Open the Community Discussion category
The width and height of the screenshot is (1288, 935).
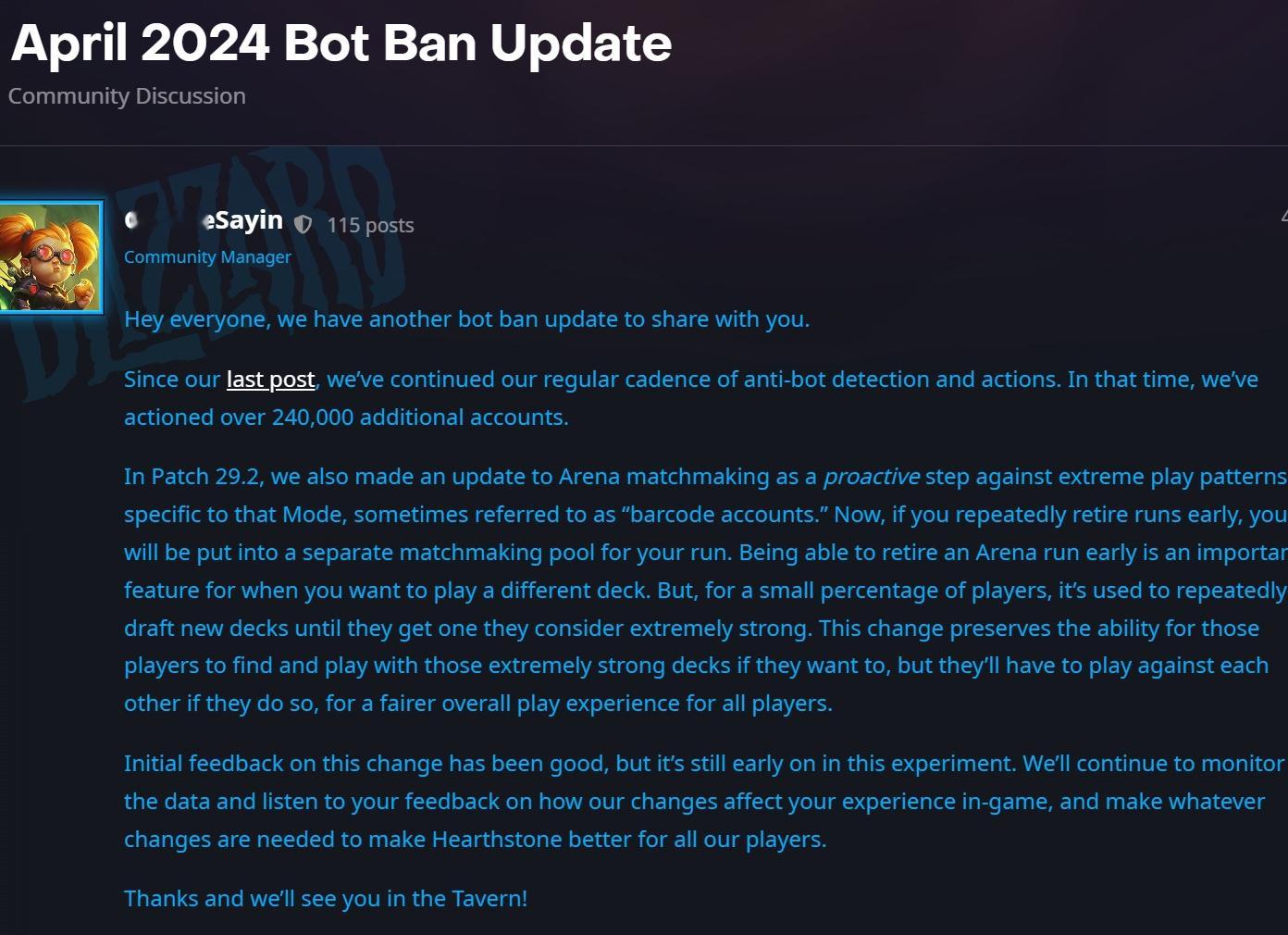point(127,96)
